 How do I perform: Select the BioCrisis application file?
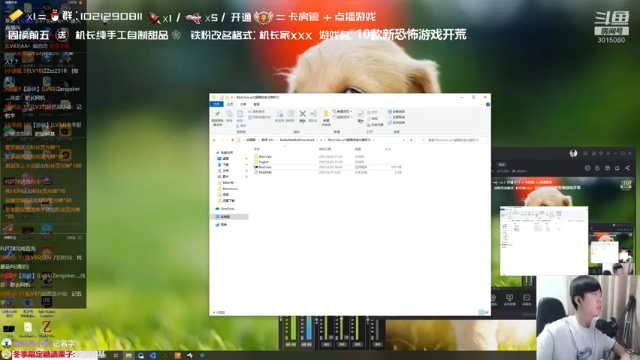point(328,167)
